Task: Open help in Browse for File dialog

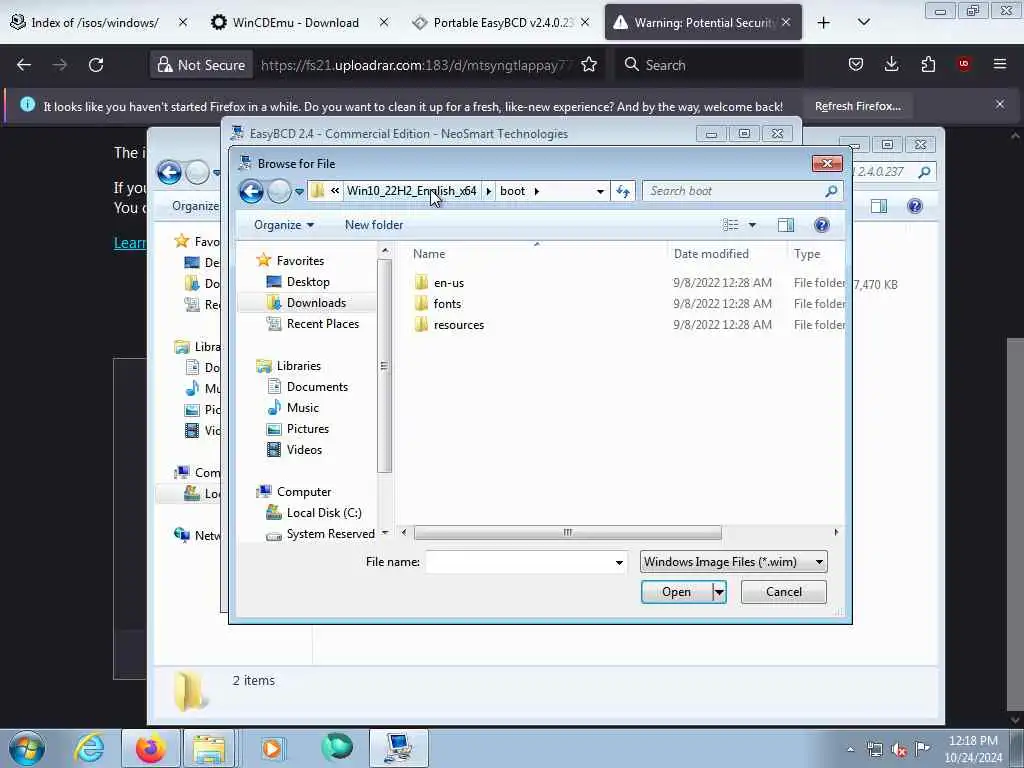Action: coord(822,225)
